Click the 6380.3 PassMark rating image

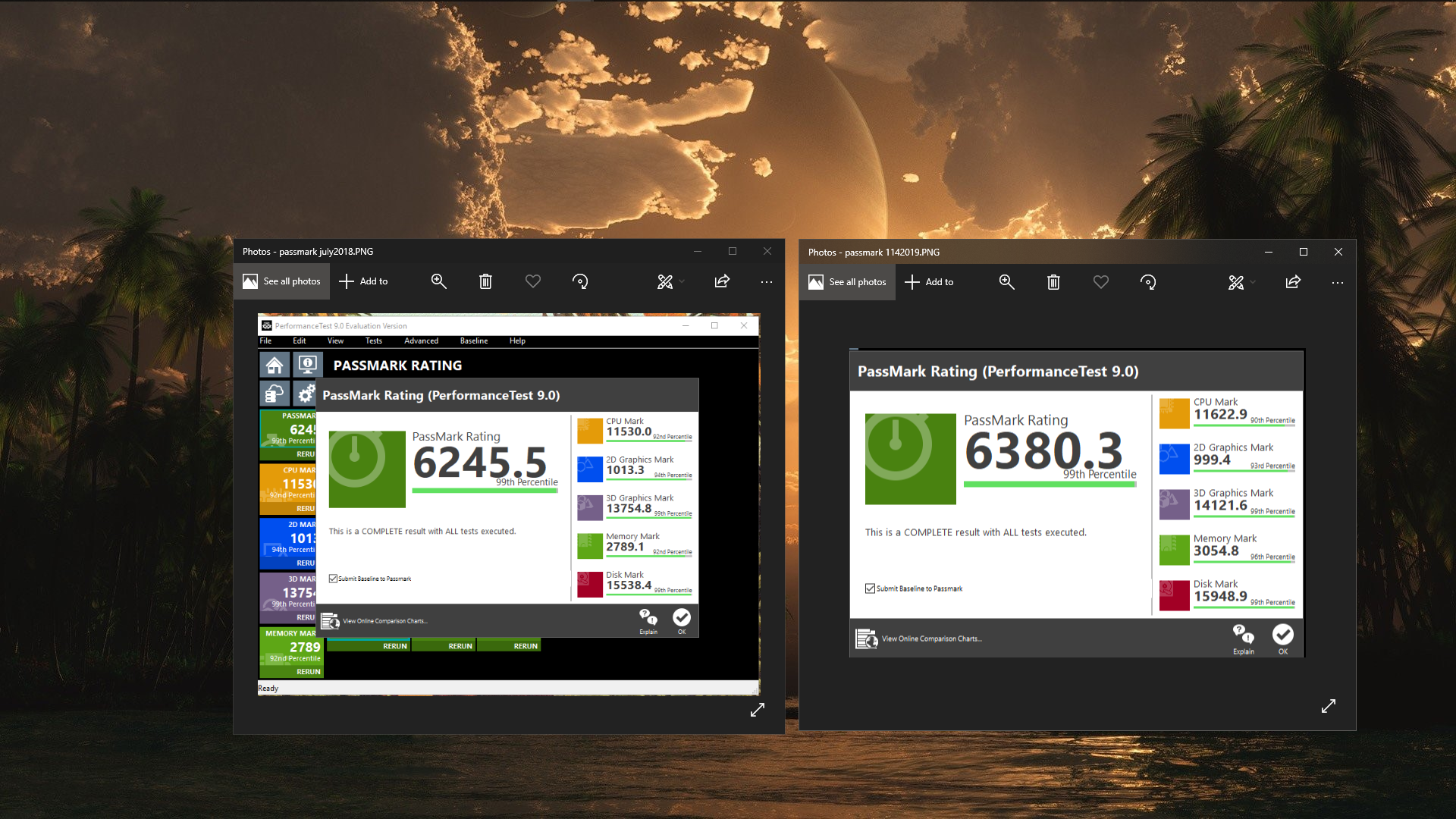(x=1043, y=451)
